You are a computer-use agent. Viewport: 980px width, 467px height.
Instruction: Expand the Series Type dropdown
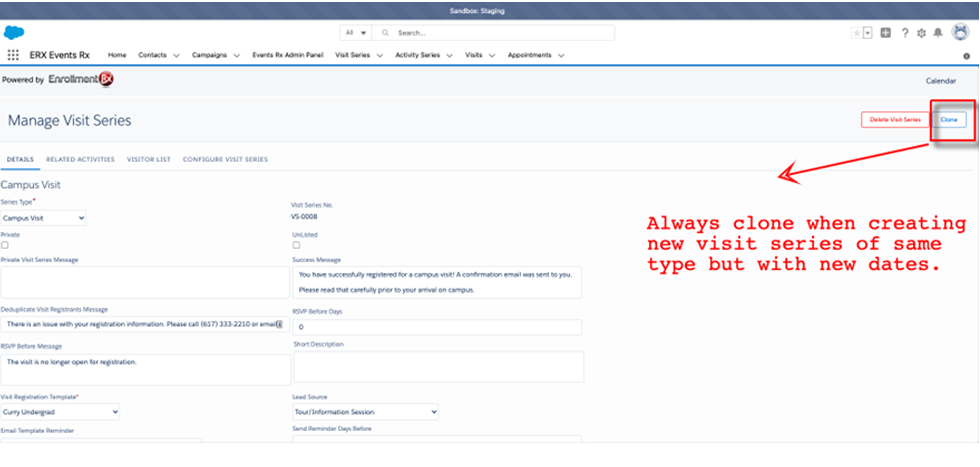click(x=44, y=217)
